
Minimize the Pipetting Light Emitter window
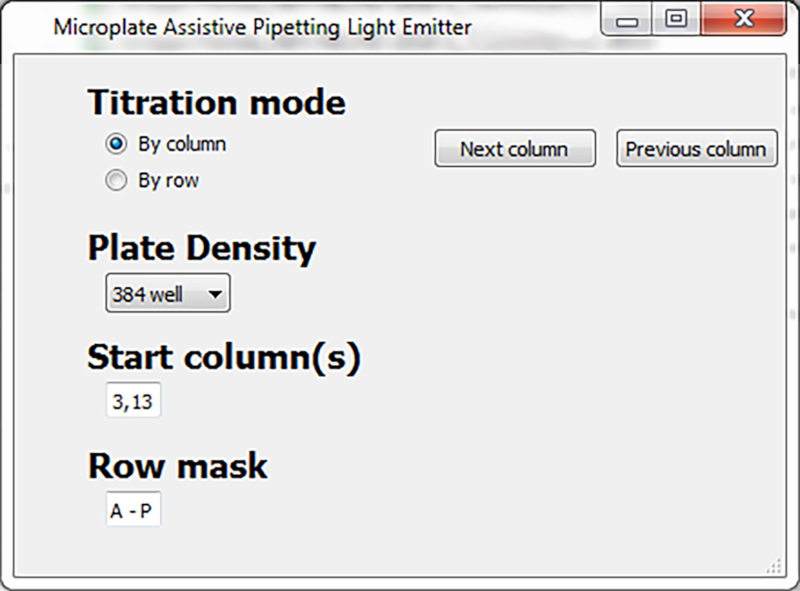click(x=627, y=20)
